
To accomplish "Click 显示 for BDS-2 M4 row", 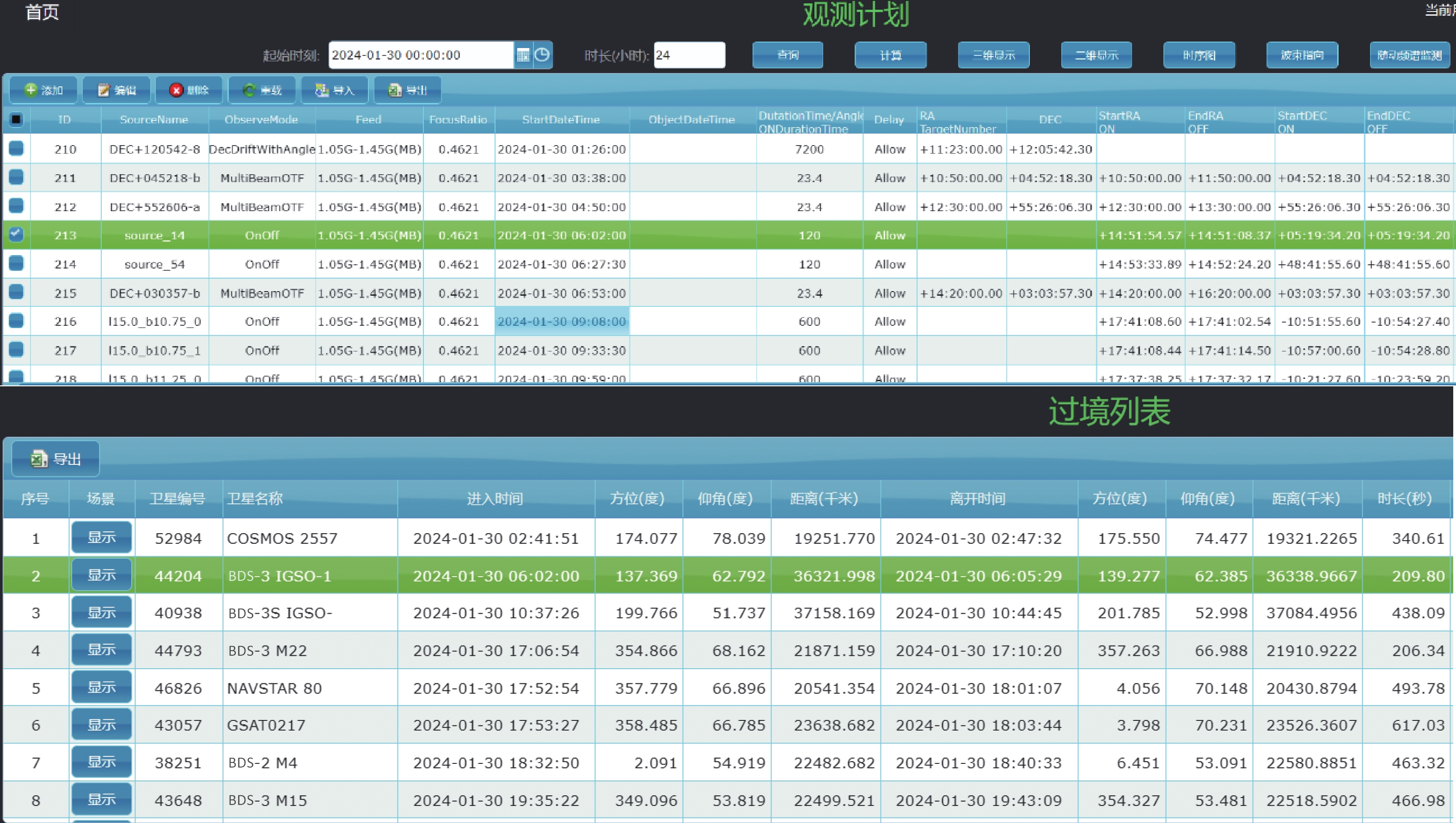I will pos(102,762).
